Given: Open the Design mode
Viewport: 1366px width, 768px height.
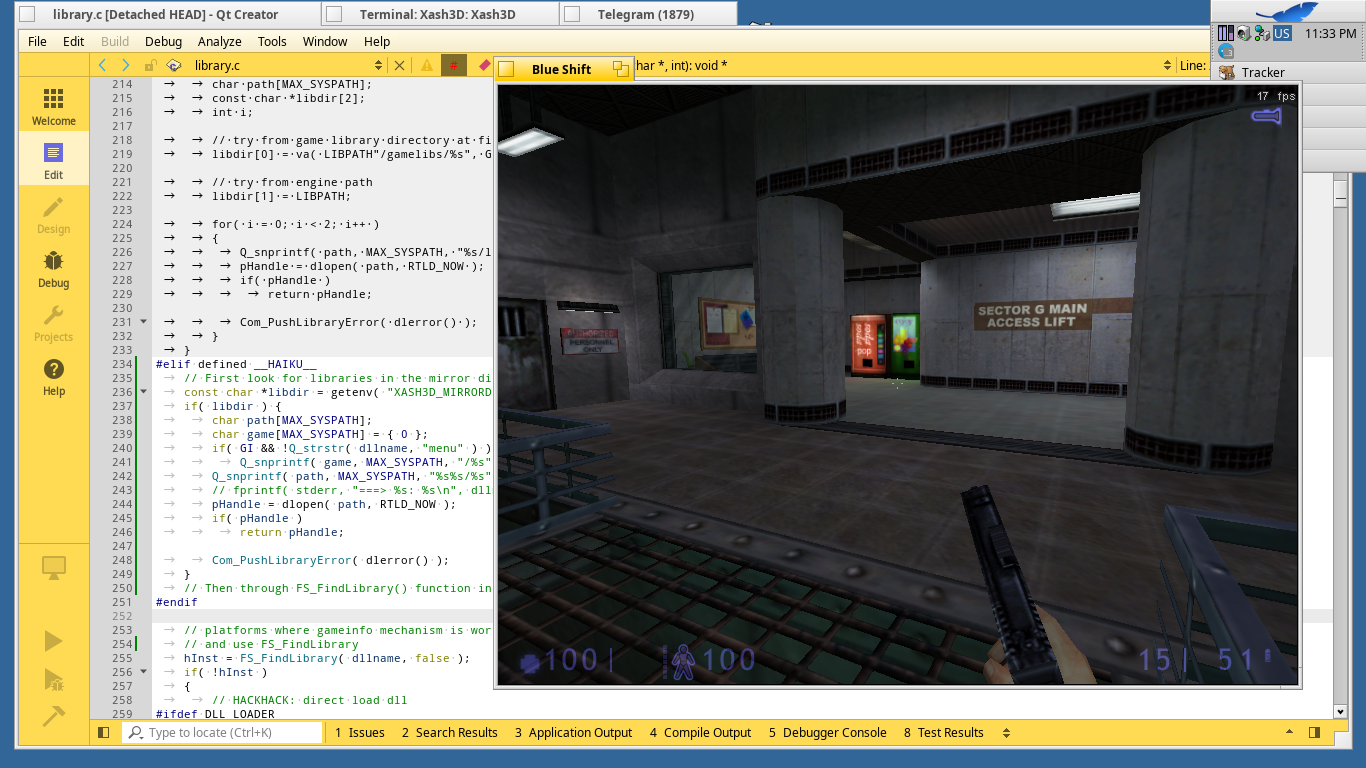Looking at the screenshot, I should [x=54, y=214].
